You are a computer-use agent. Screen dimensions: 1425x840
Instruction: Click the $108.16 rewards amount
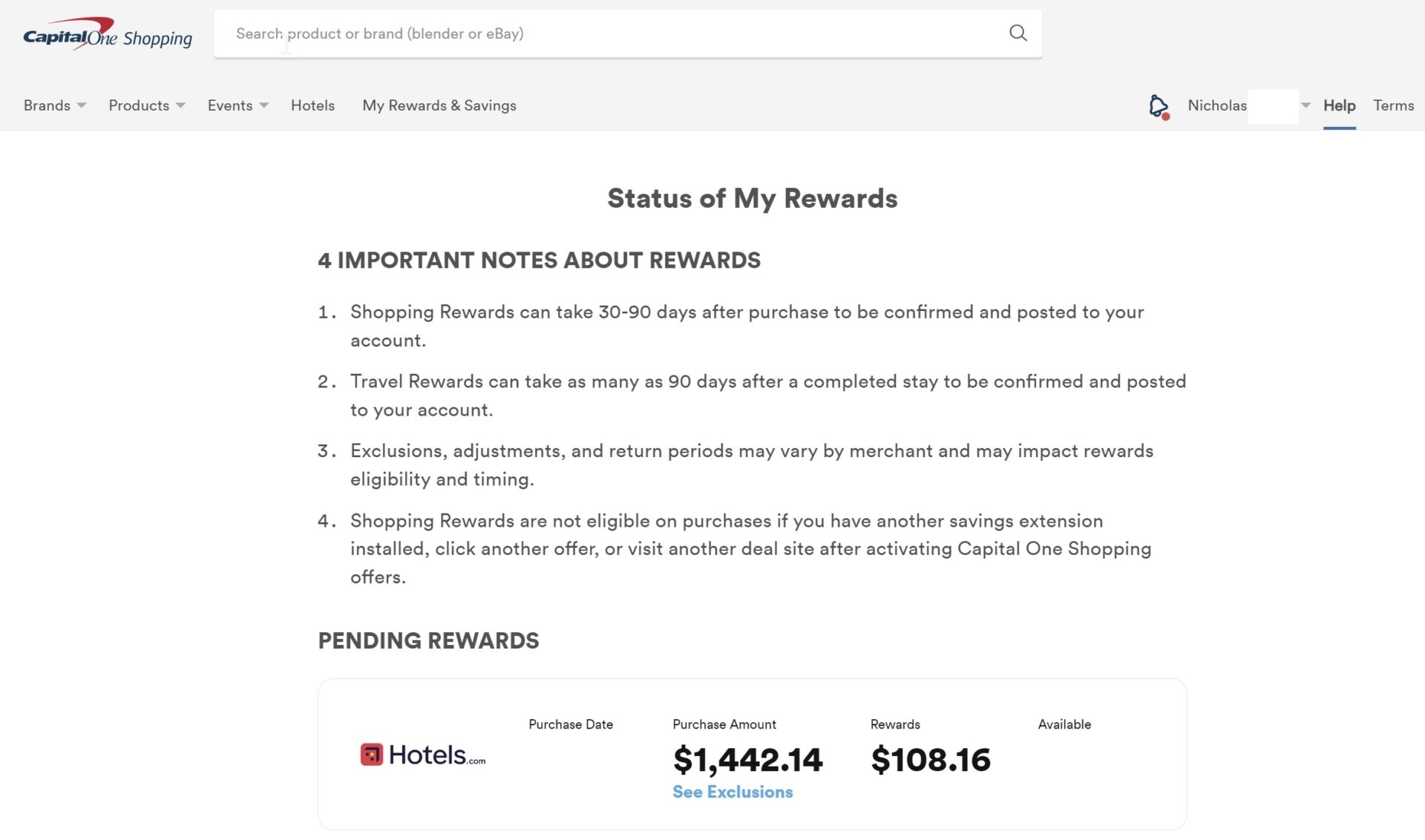coord(931,759)
